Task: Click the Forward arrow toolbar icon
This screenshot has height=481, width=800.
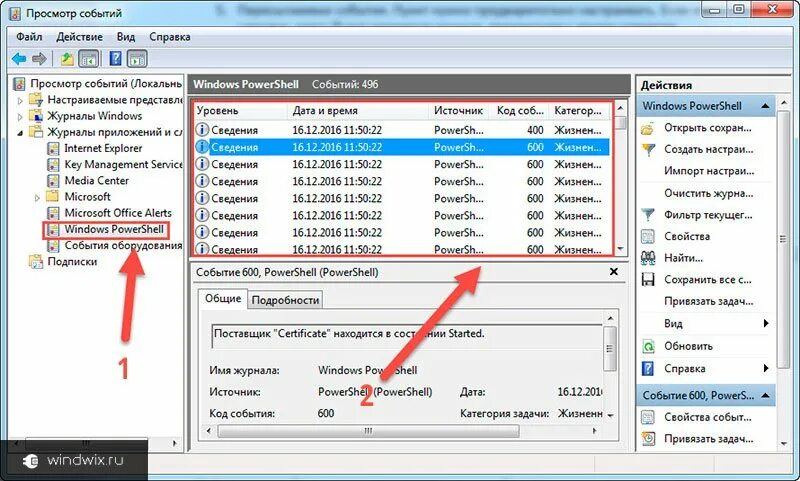Action: [39, 59]
